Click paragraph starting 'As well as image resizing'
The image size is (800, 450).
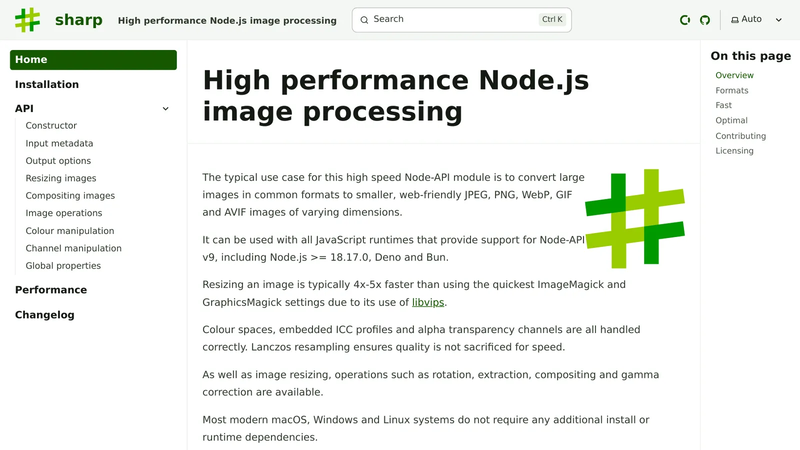[x=431, y=383]
